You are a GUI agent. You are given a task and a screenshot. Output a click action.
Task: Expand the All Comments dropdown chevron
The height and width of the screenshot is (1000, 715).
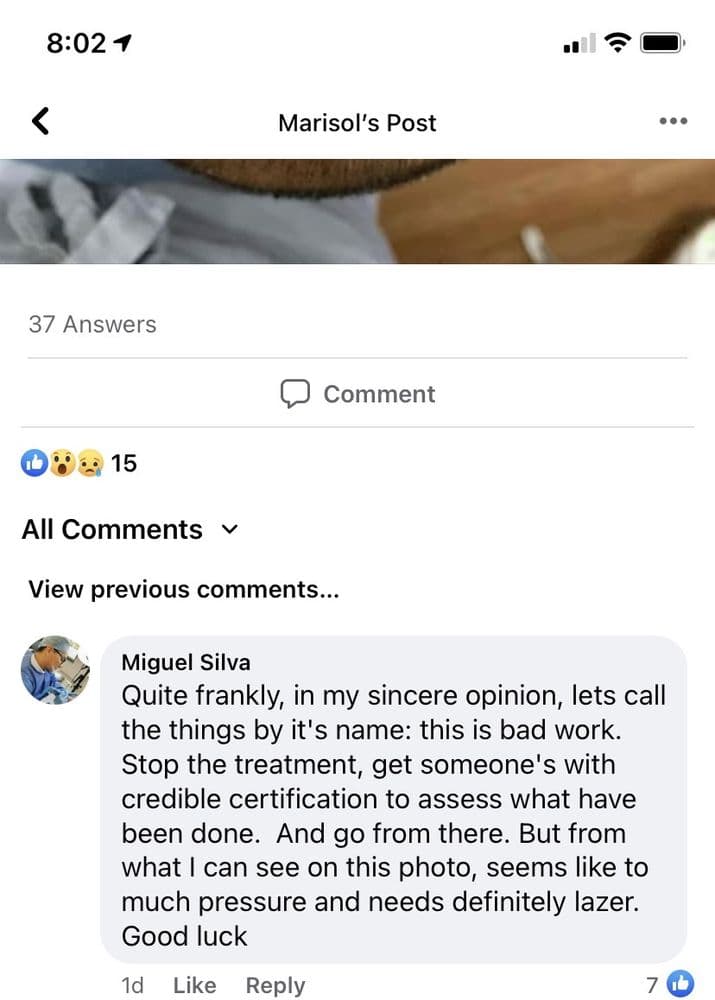pyautogui.click(x=229, y=529)
